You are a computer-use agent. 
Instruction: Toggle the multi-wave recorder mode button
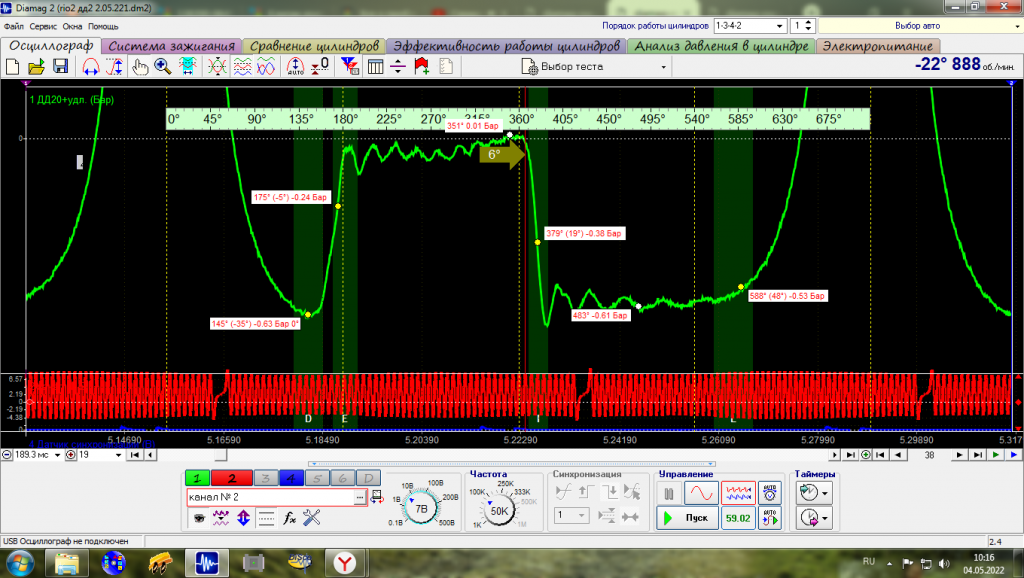tap(738, 493)
